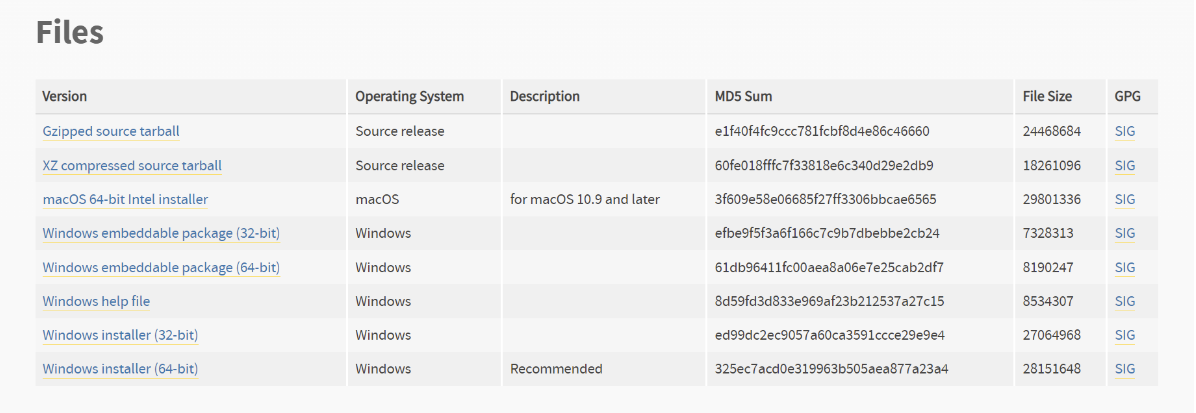Open the Gzipped source tarball link
Viewport: 1196px width, 413px height.
(111, 131)
